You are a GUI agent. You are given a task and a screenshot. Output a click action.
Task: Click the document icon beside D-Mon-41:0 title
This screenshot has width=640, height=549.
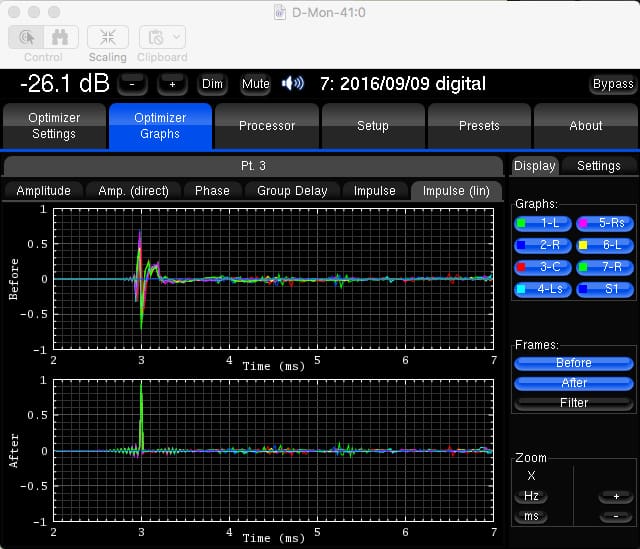point(280,12)
